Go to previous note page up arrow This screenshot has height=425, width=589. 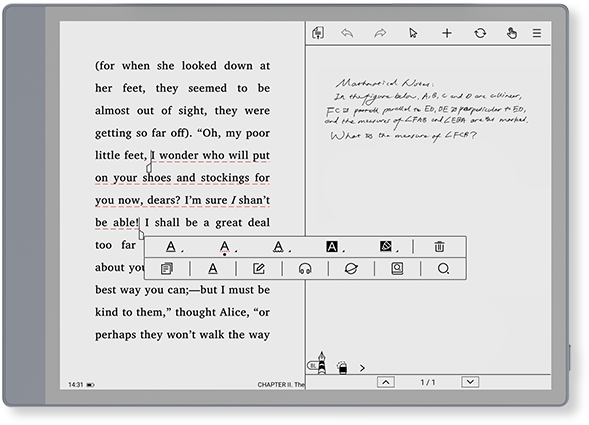[386, 382]
